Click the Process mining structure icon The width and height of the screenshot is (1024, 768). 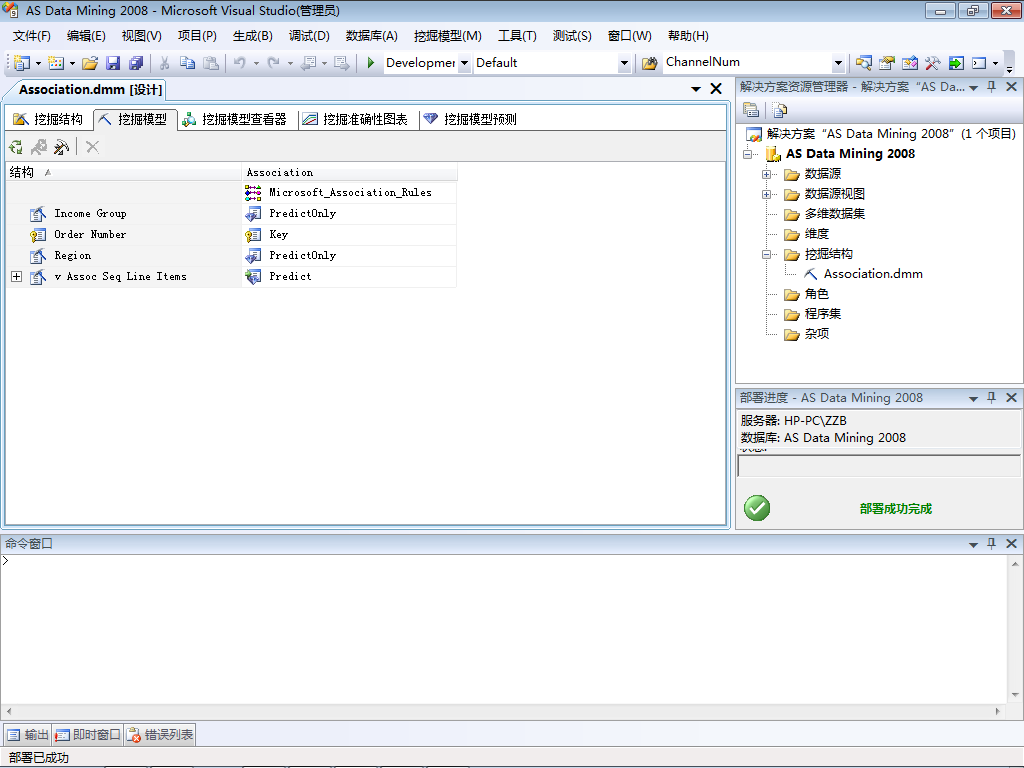coord(16,147)
